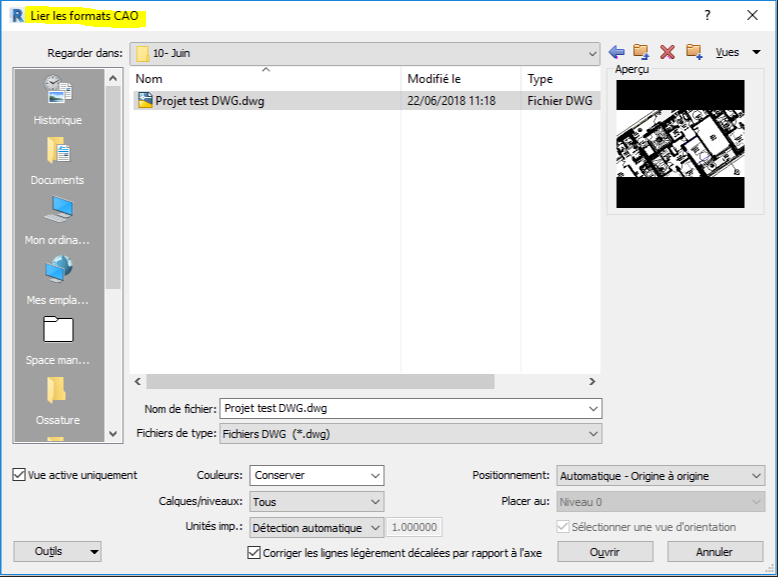Select Projet test DWG.dwg file
This screenshot has height=577, width=778.
click(209, 101)
